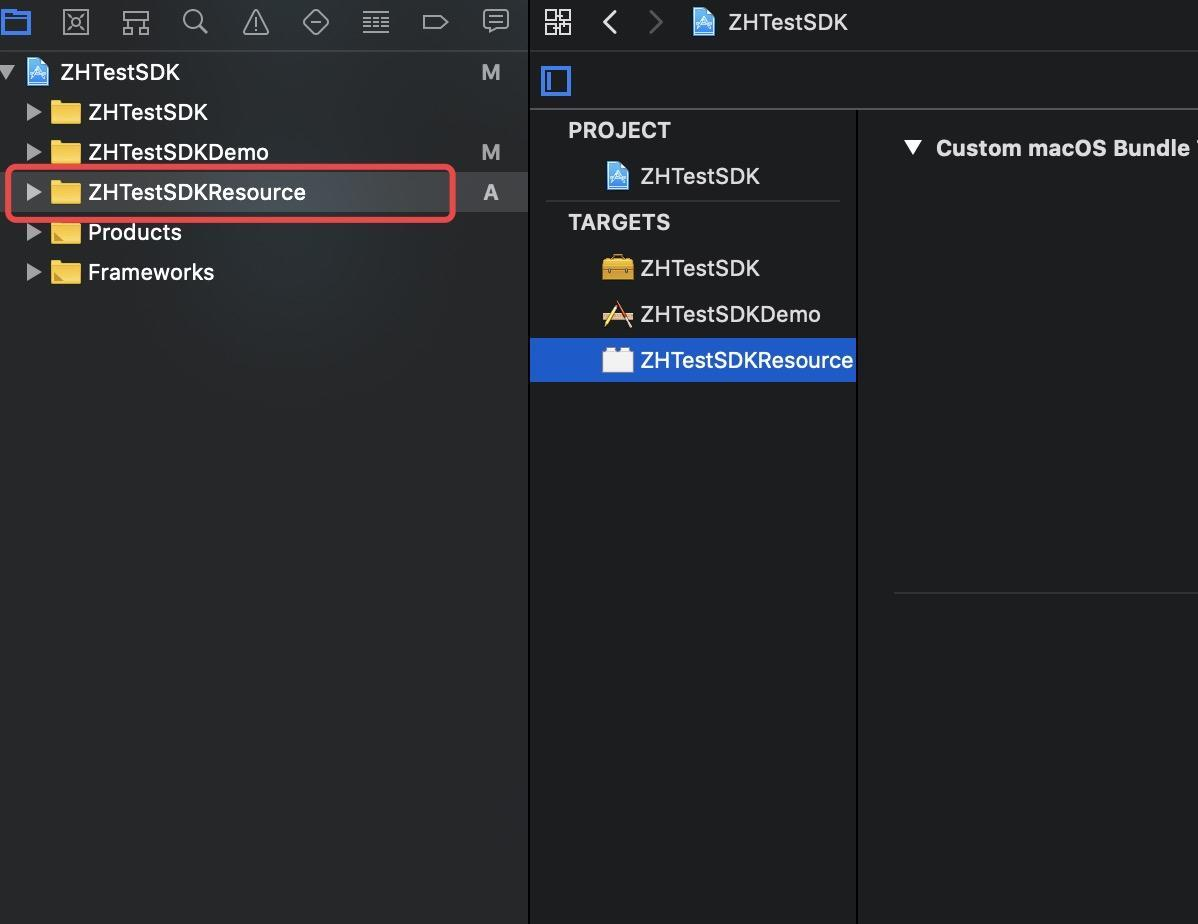Image resolution: width=1198 pixels, height=924 pixels.
Task: Click the Frameworks folder icon
Action: click(x=66, y=272)
